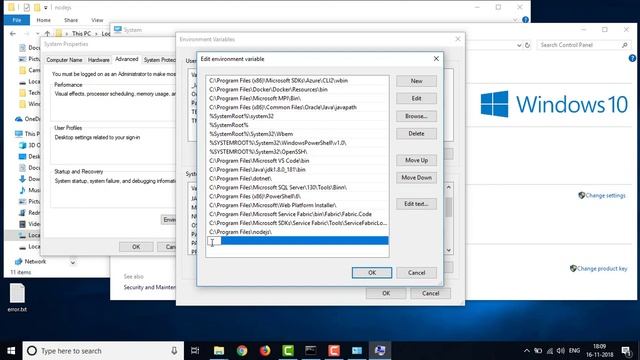
Task: Open Firefox from taskbar
Action: click(265, 351)
